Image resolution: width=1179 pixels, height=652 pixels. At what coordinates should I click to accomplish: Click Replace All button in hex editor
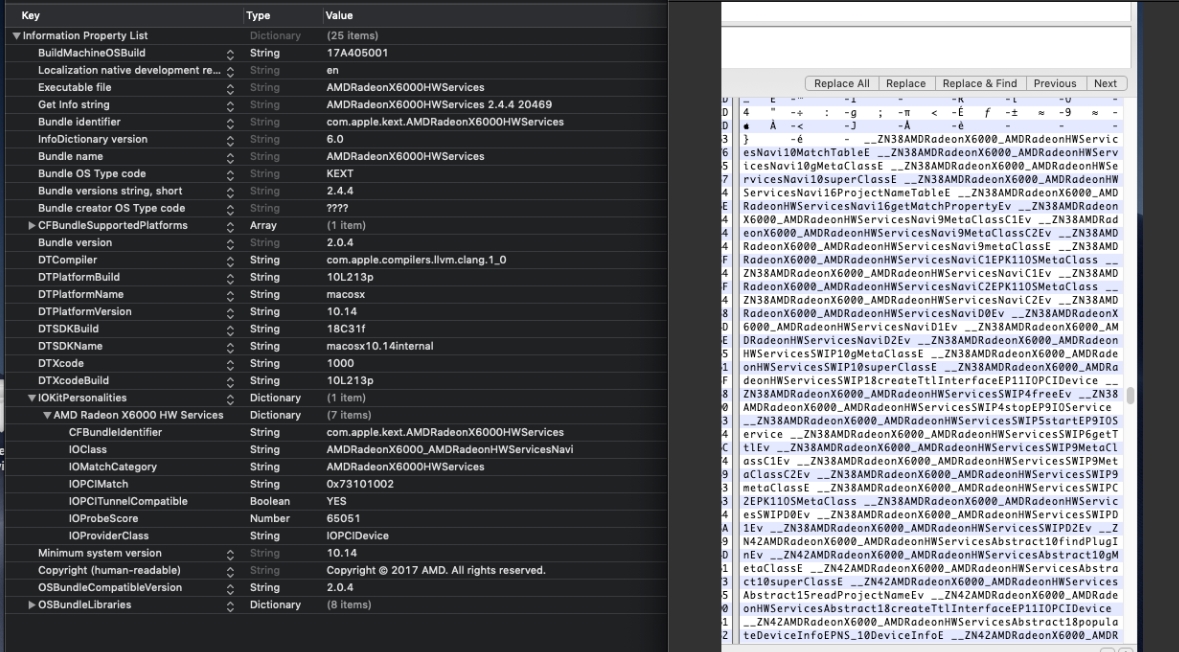[x=841, y=83]
